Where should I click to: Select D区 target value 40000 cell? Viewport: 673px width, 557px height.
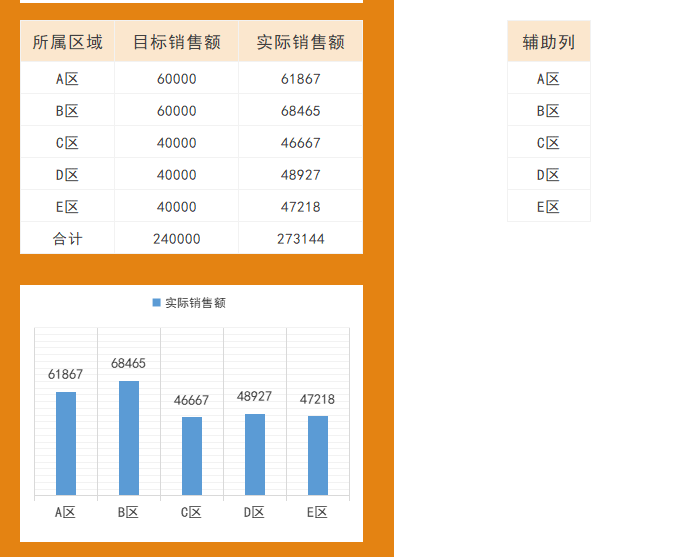(x=176, y=174)
